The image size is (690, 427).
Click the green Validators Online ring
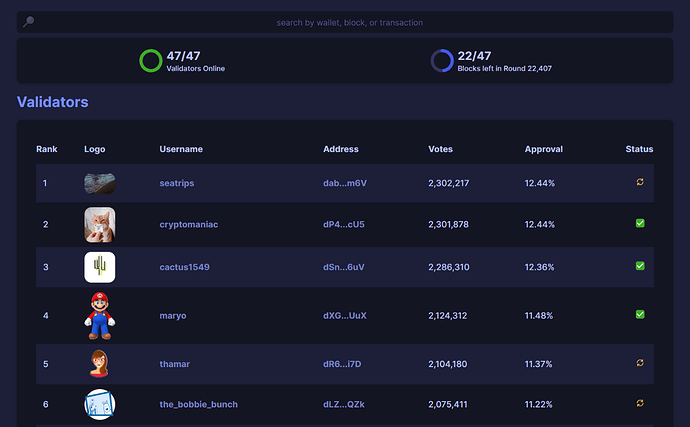[150, 61]
